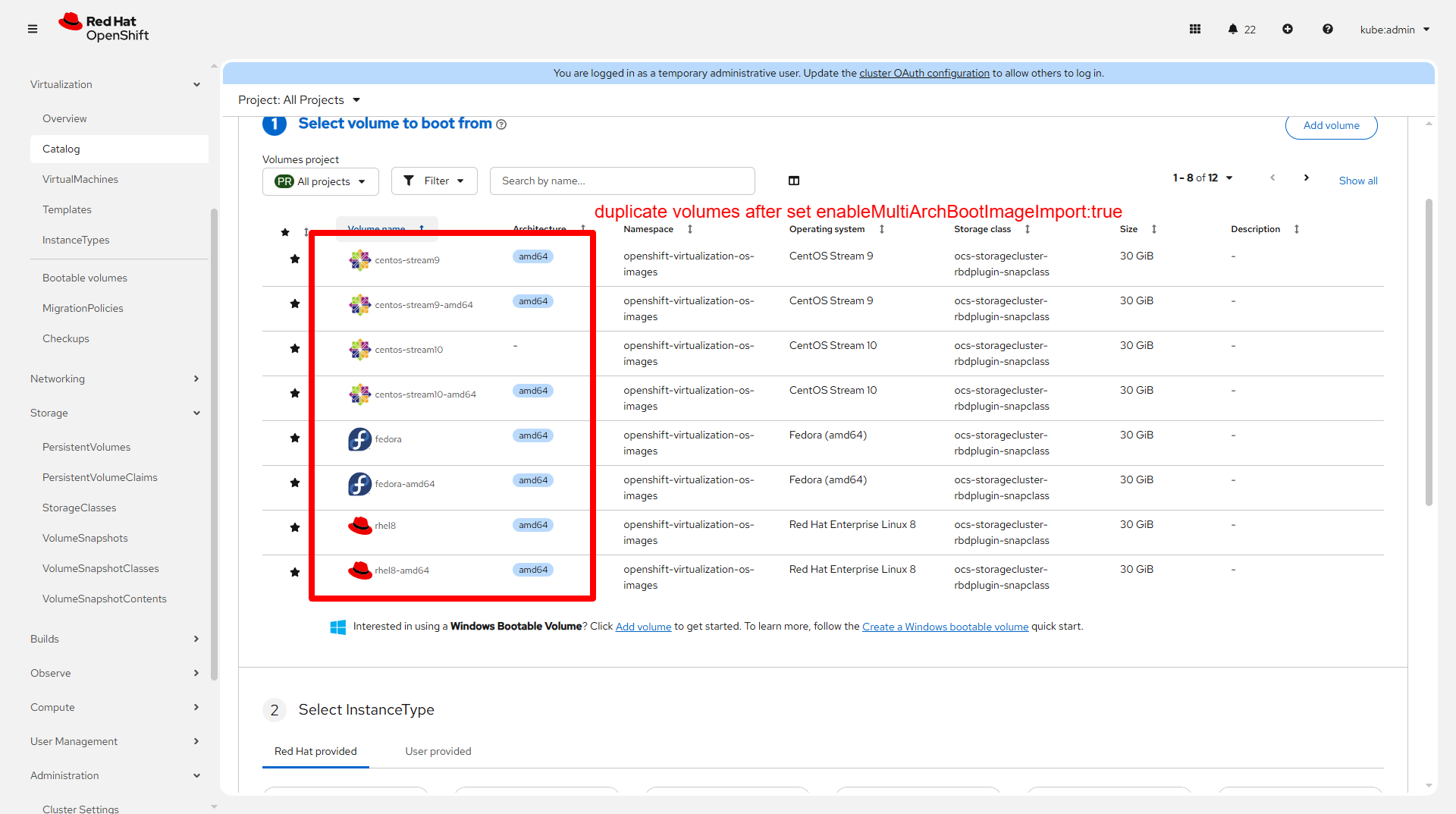The width and height of the screenshot is (1456, 814).
Task: Click Add volume link in Windows note
Action: click(644, 627)
